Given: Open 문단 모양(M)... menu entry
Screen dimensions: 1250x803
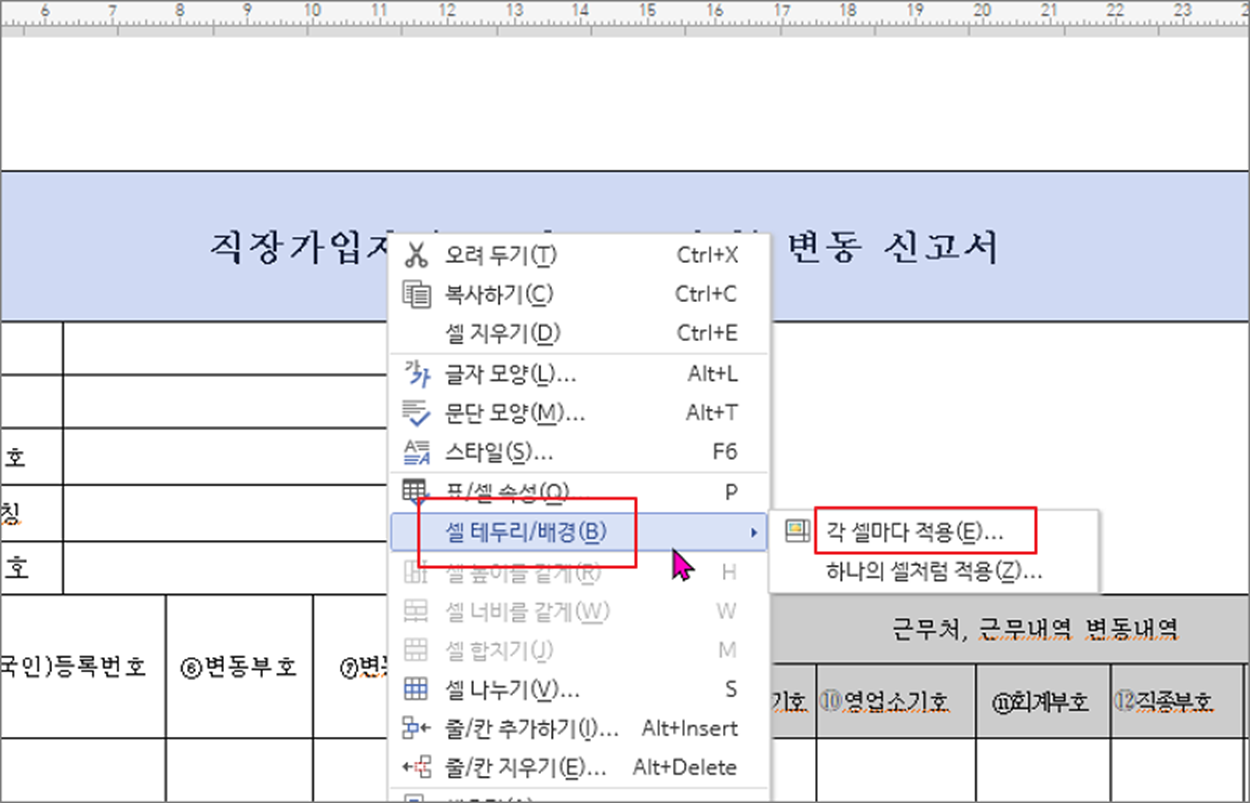Looking at the screenshot, I should pos(578,412).
